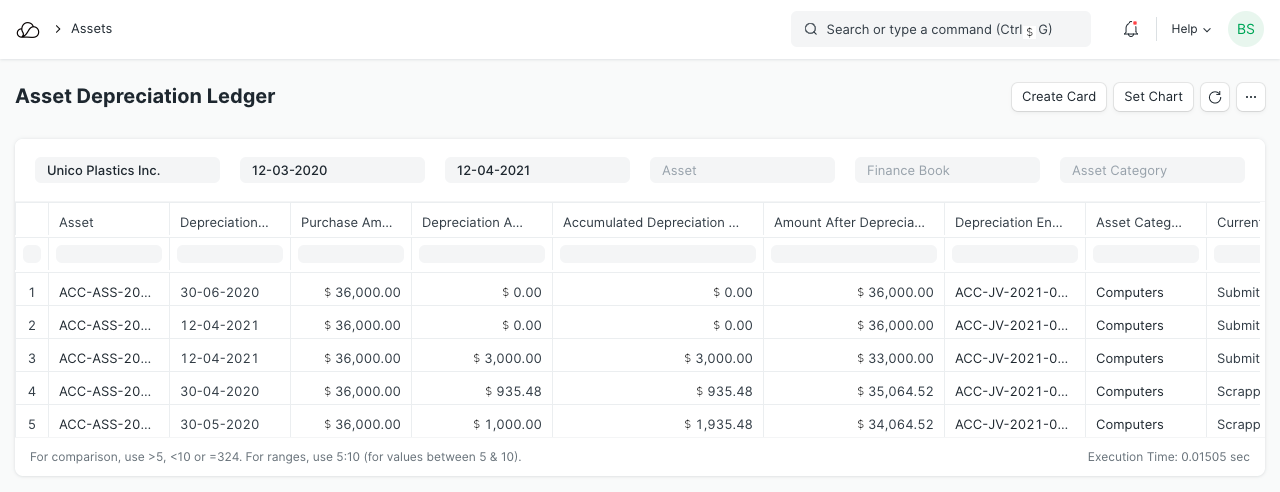Select the $ 3,000.00 depreciation amount cell

(x=481, y=358)
